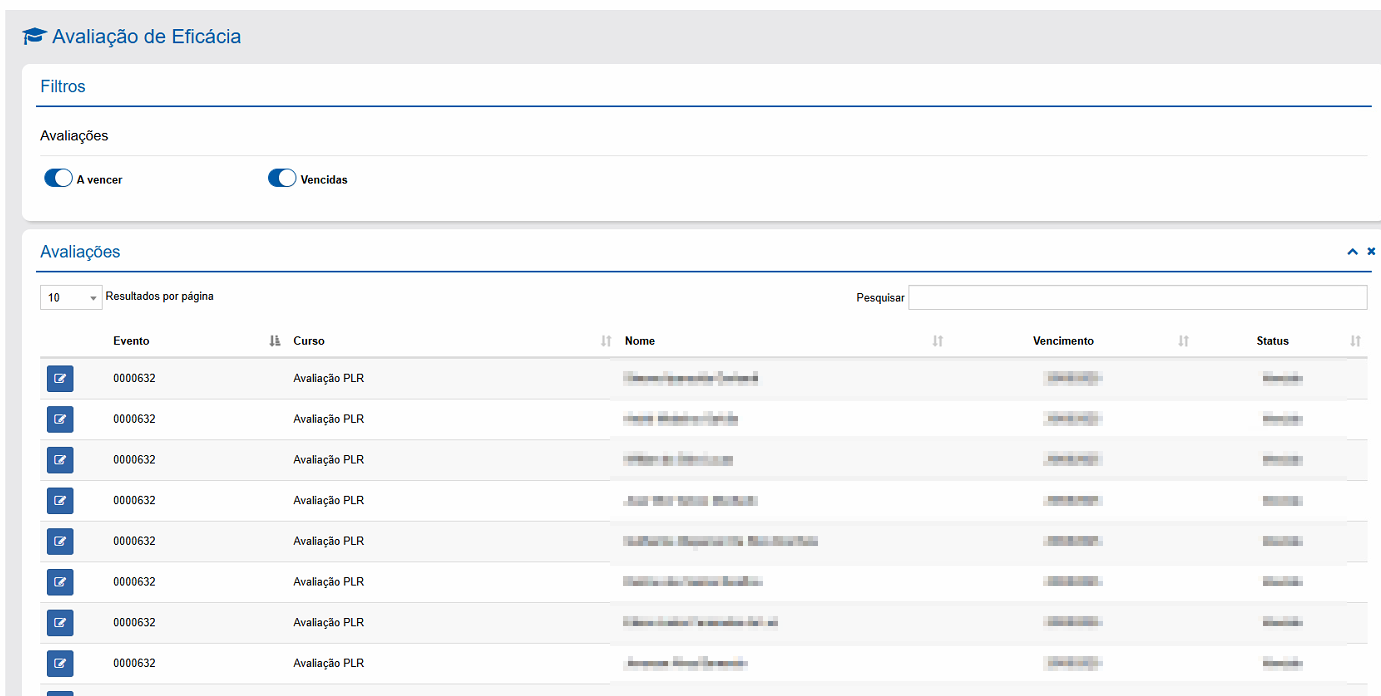
Task: Sort the table by Evento column
Action: [131, 341]
